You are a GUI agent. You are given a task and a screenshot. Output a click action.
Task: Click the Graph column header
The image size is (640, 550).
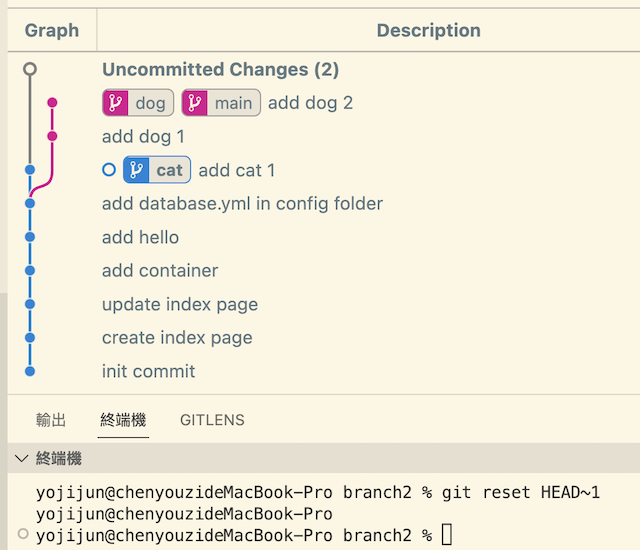[52, 30]
